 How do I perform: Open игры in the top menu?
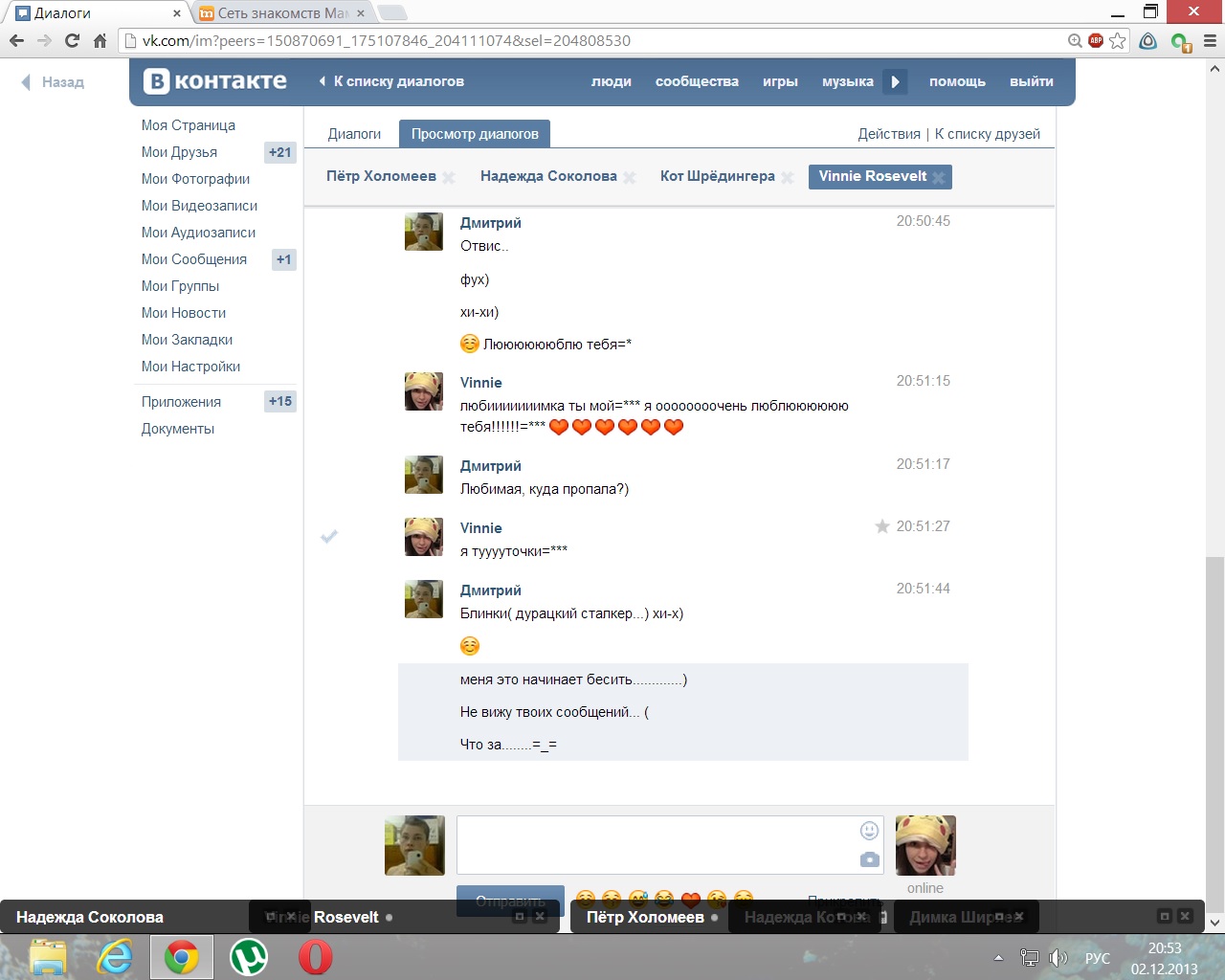coord(780,81)
